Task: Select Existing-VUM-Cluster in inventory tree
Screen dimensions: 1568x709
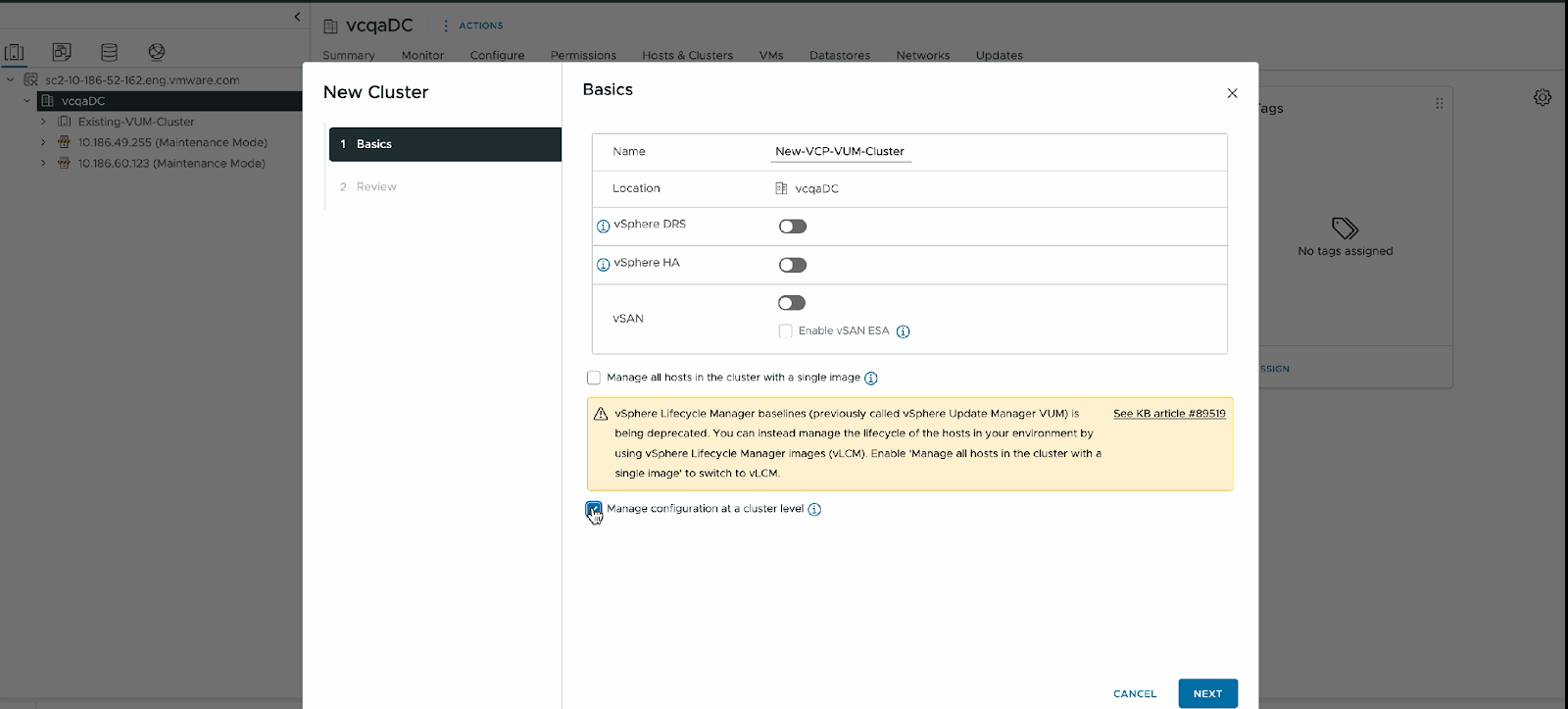Action: (136, 122)
